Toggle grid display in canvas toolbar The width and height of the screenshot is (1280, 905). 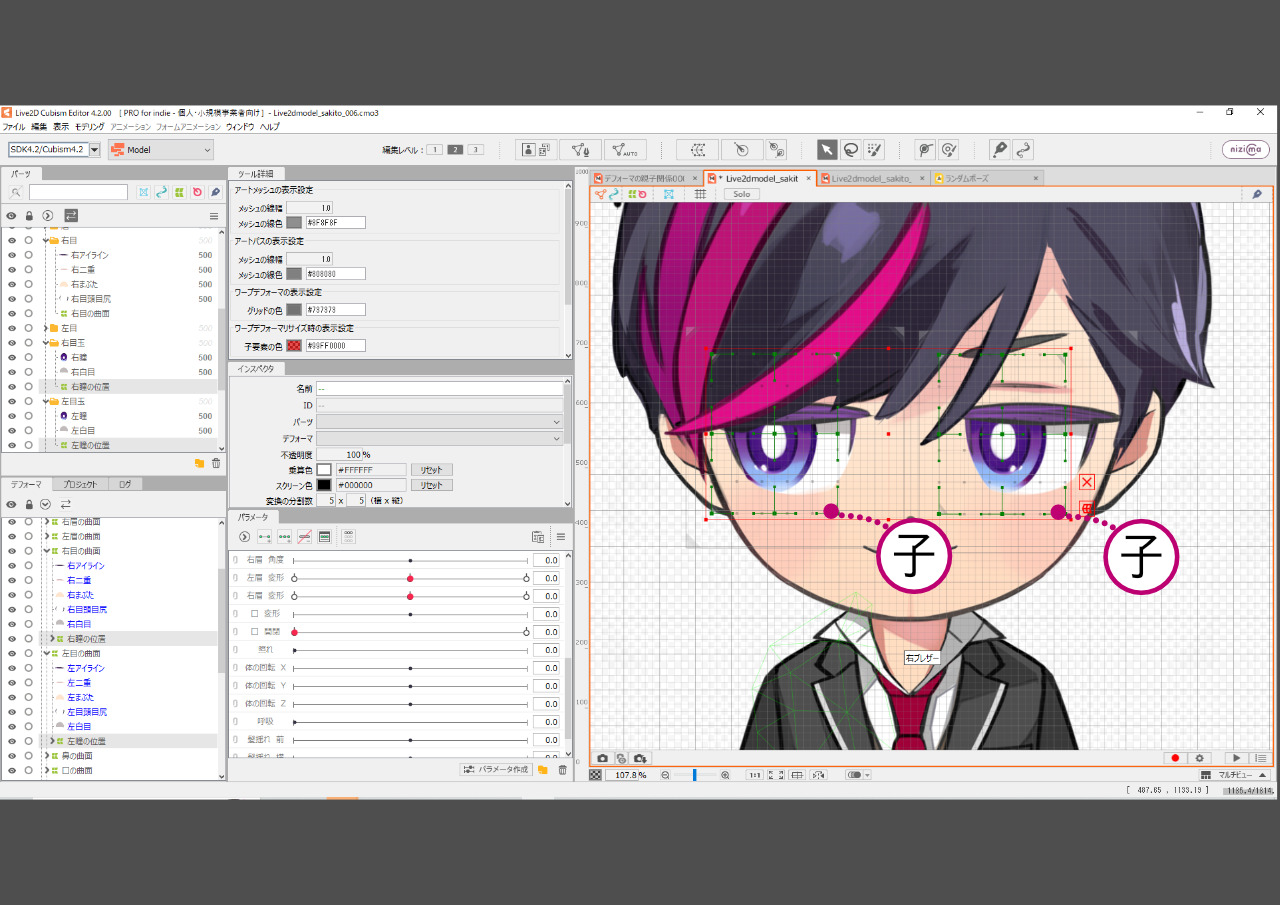click(700, 194)
